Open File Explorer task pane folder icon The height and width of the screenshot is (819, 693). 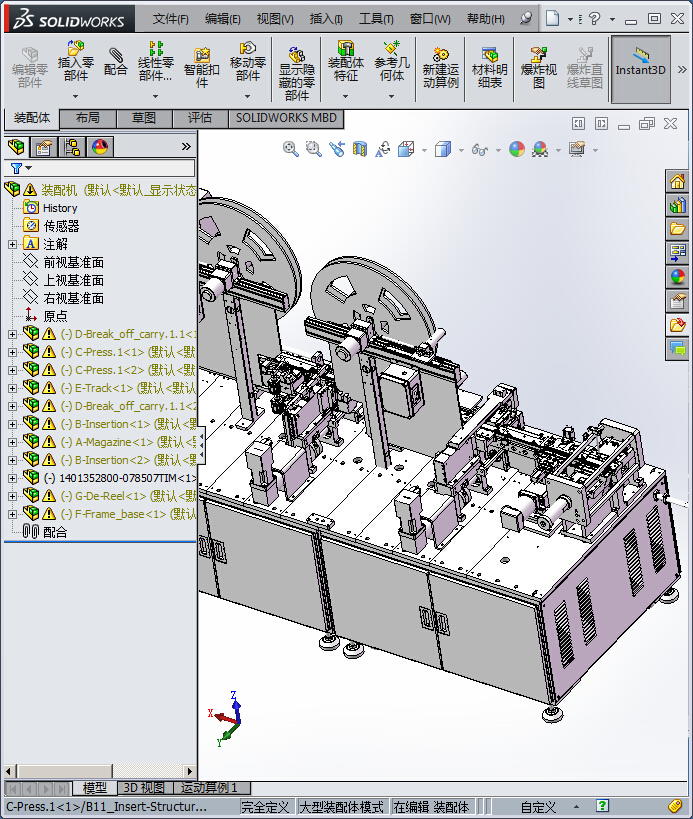pyautogui.click(x=677, y=229)
